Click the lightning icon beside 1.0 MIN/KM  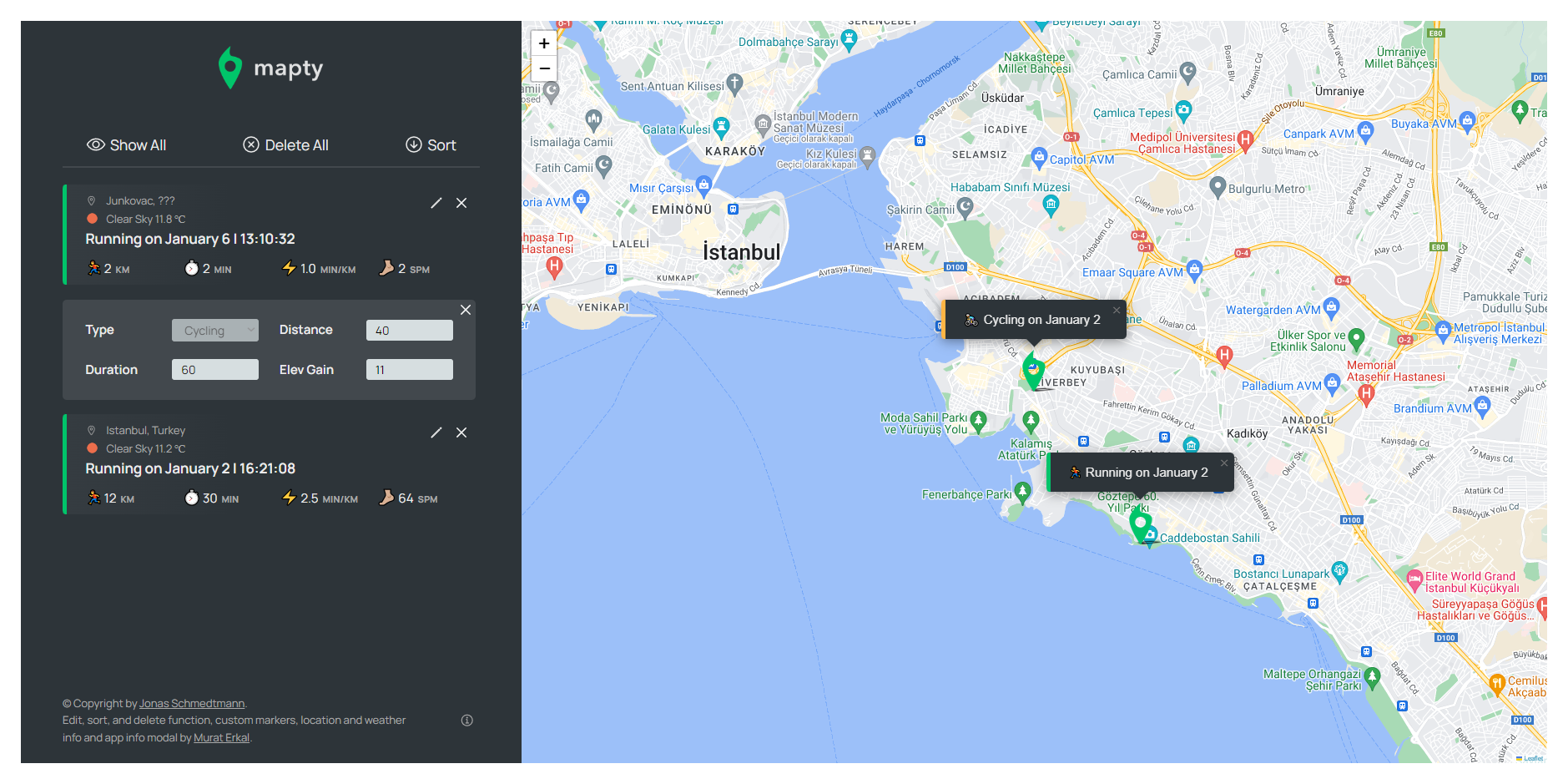[x=289, y=268]
